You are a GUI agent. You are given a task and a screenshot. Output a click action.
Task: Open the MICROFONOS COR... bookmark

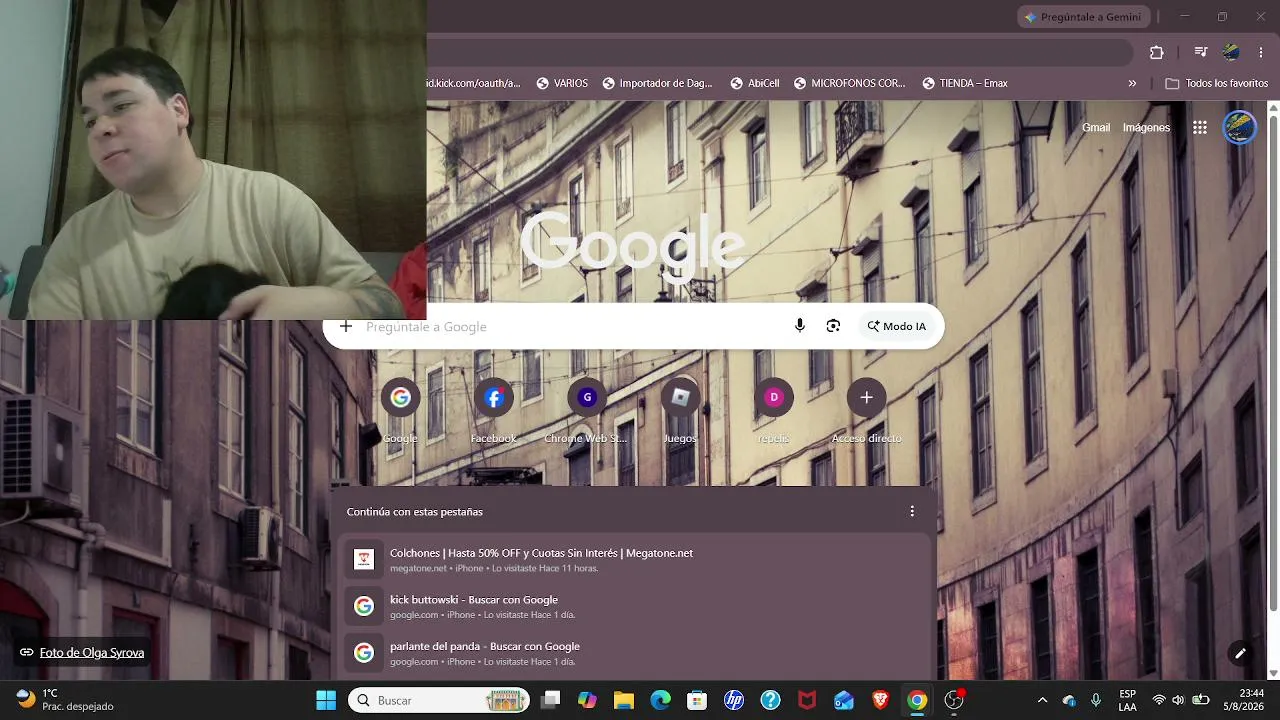850,84
